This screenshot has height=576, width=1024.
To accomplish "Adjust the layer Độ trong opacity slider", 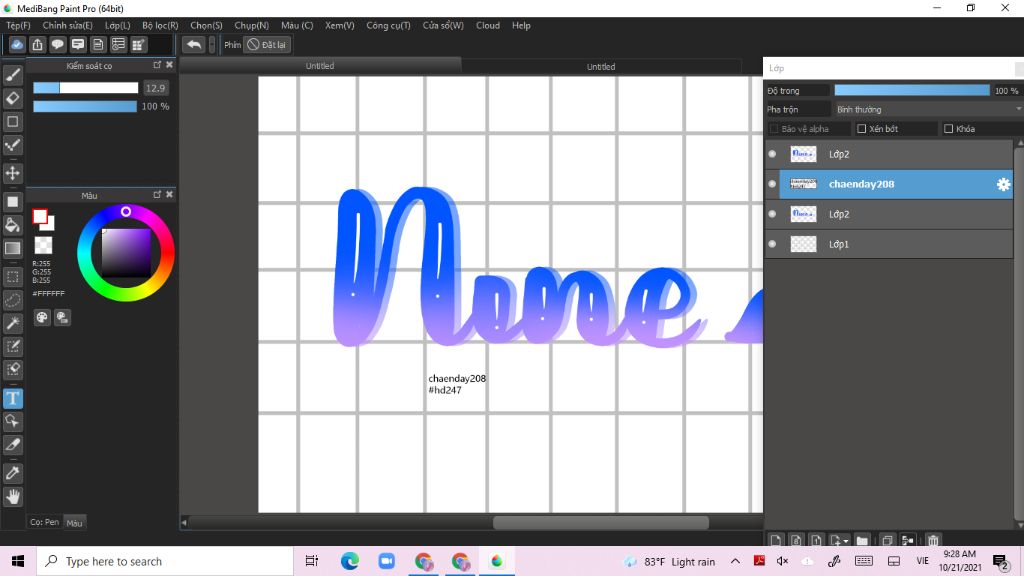I will [x=912, y=90].
